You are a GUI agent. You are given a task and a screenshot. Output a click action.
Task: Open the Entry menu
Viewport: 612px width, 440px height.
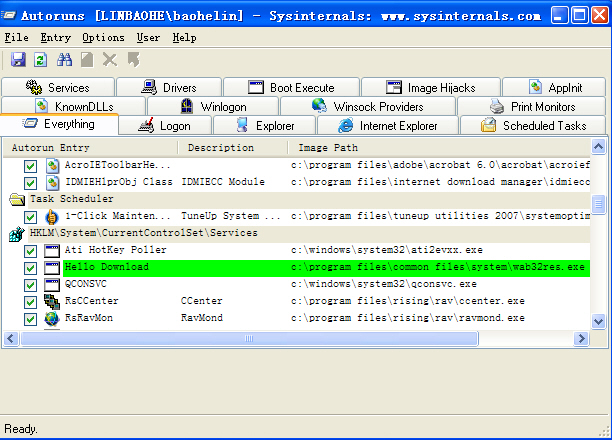click(x=56, y=37)
